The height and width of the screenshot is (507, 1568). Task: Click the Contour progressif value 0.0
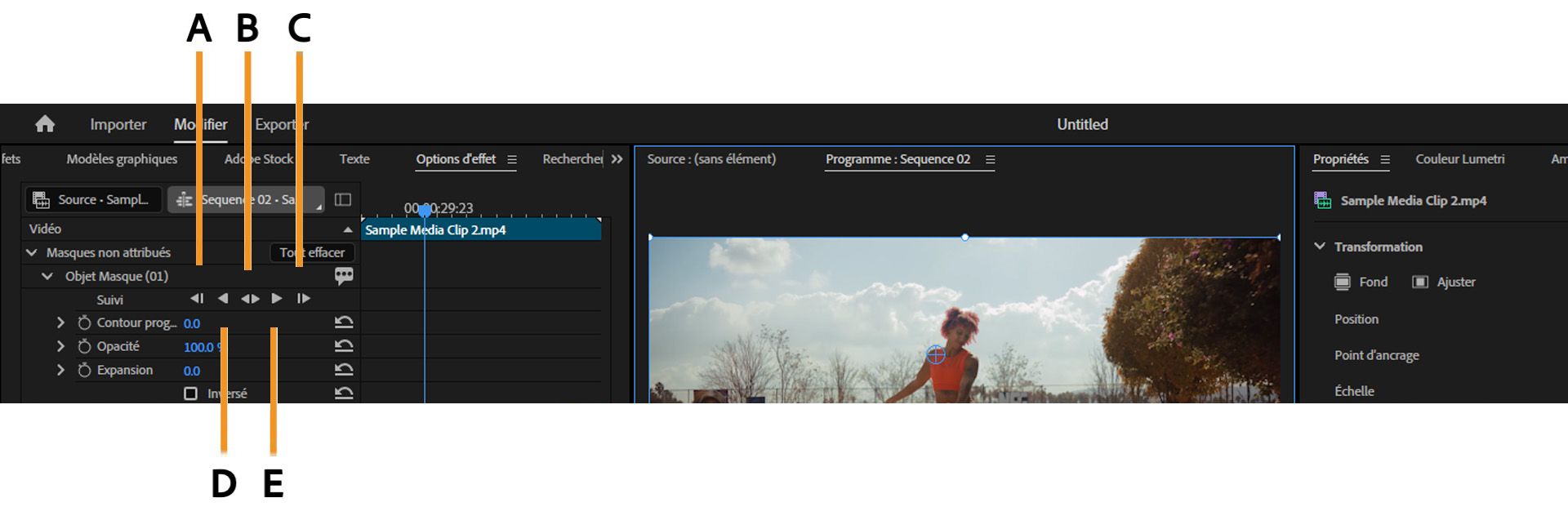click(x=192, y=323)
